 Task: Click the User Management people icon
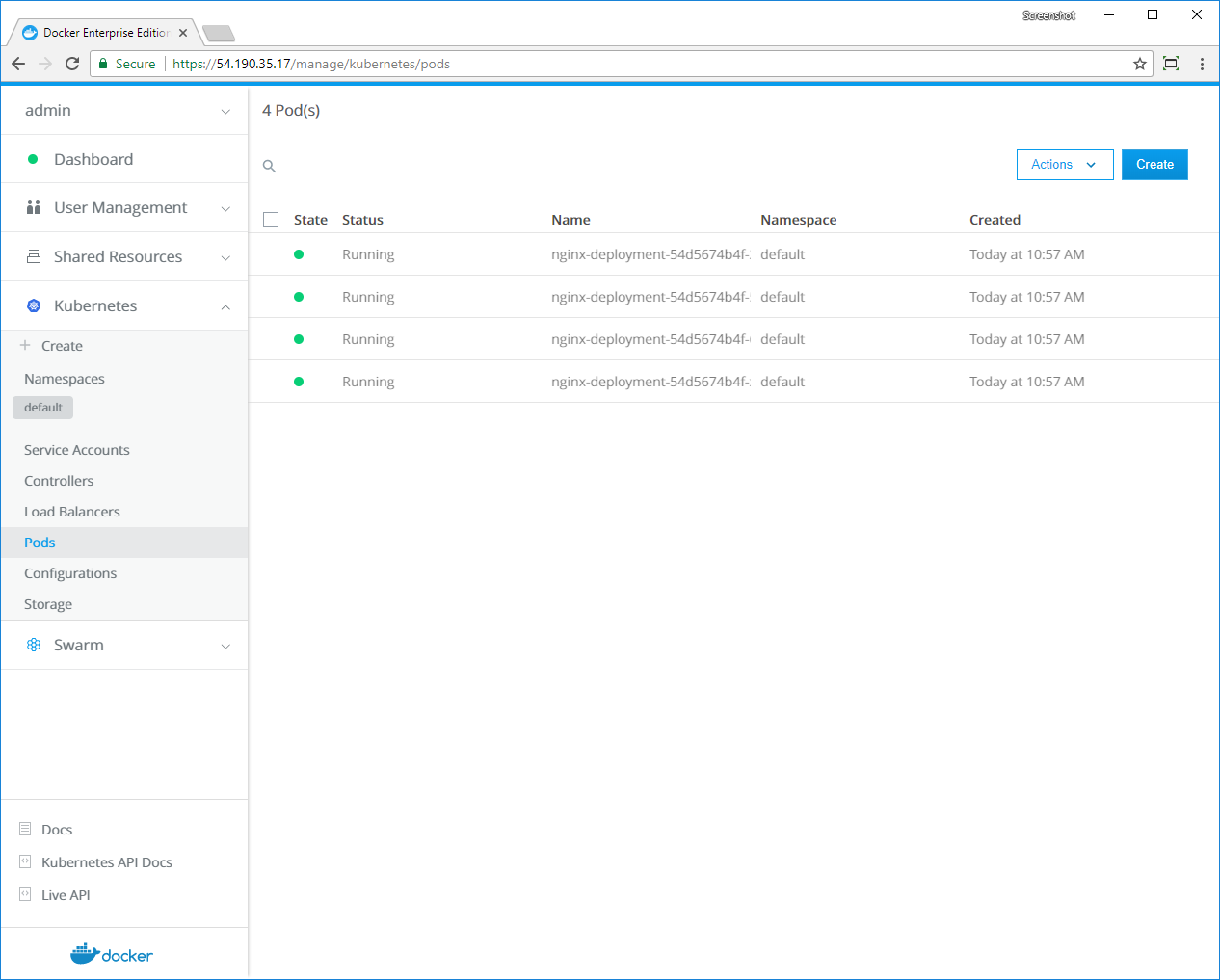34,207
